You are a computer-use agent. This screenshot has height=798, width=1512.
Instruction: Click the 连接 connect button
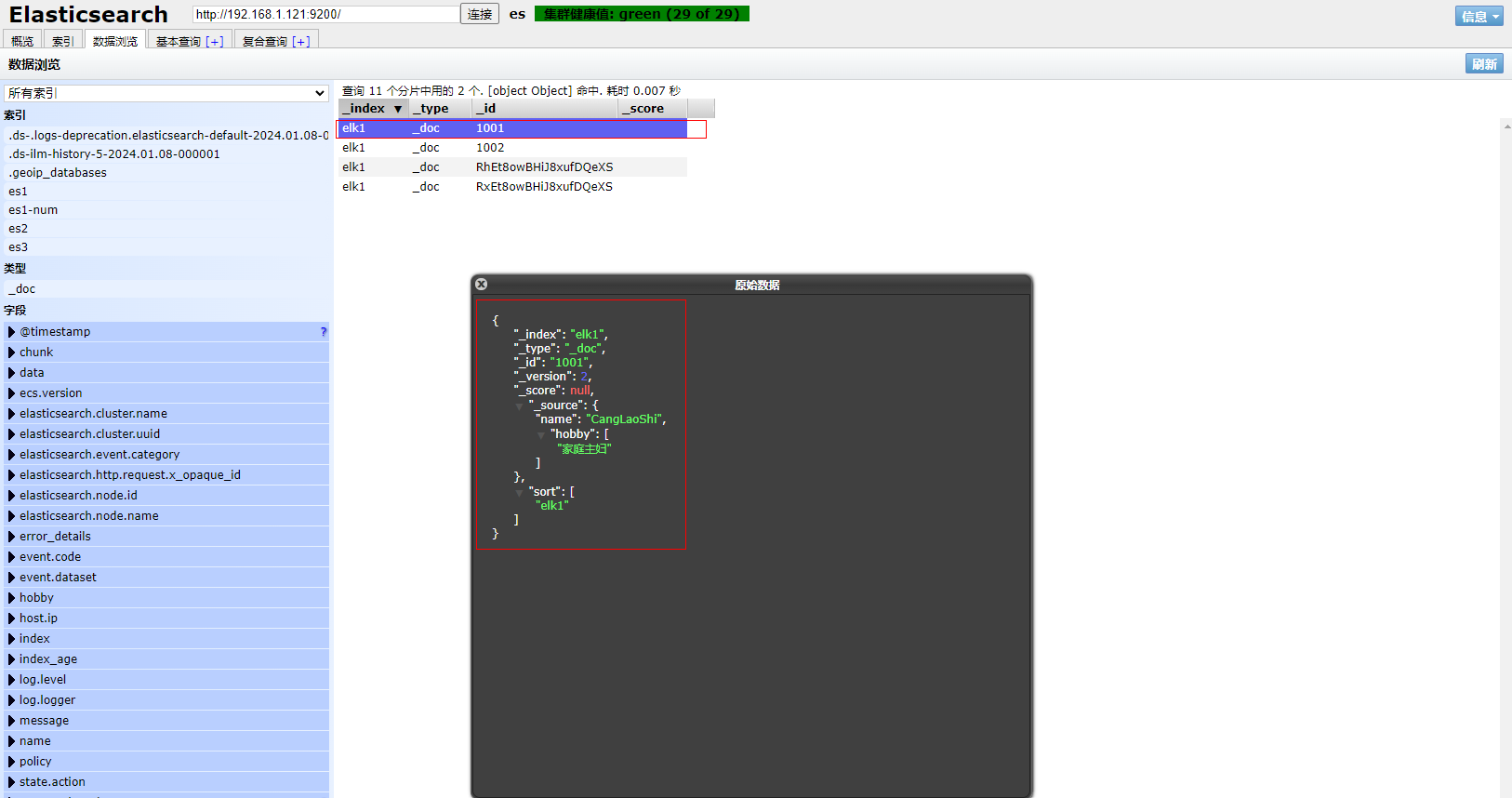(x=480, y=14)
